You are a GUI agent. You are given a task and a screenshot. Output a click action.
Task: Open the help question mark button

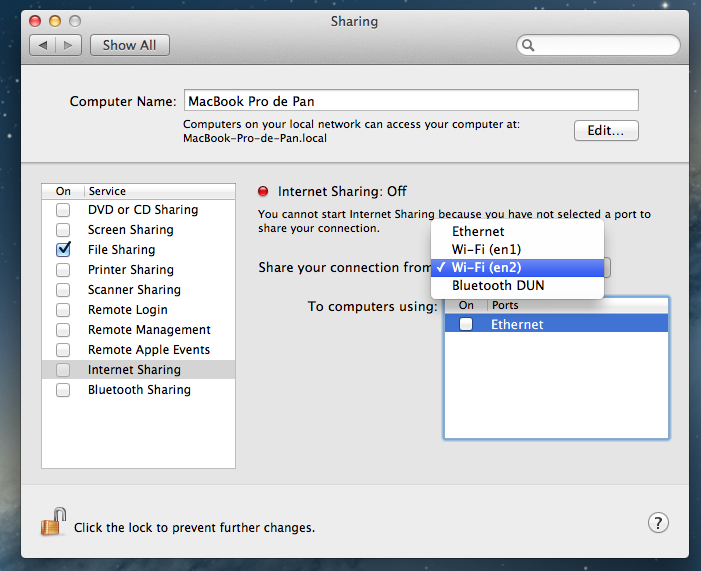(x=658, y=523)
